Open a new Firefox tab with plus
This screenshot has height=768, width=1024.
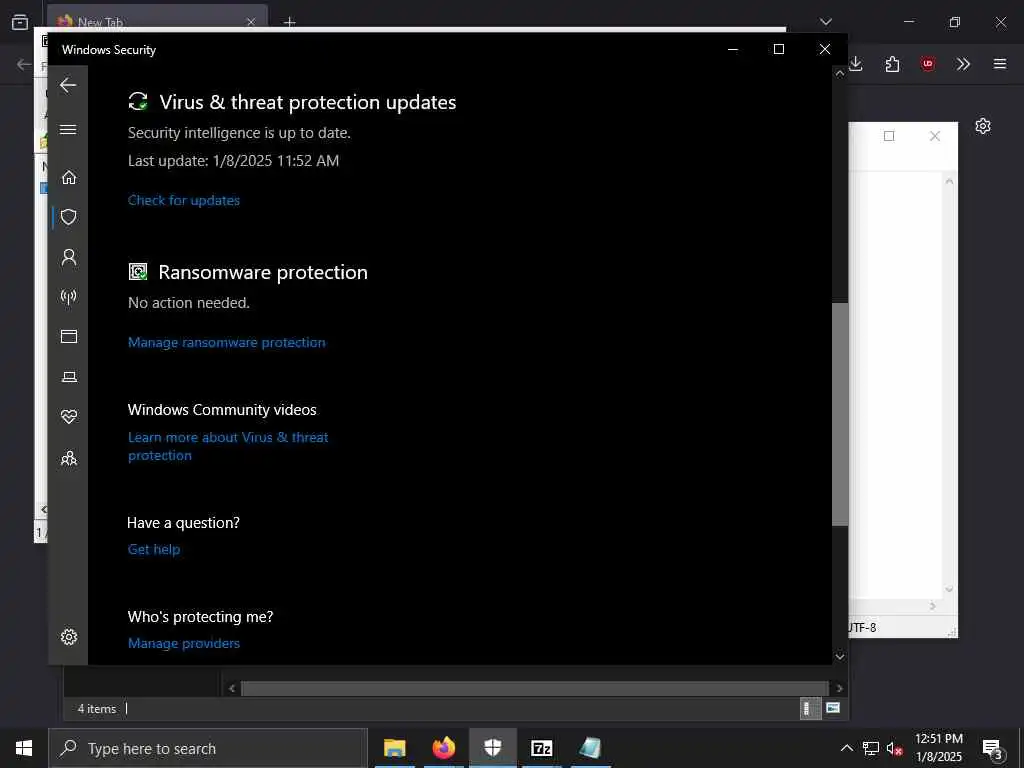(x=290, y=22)
